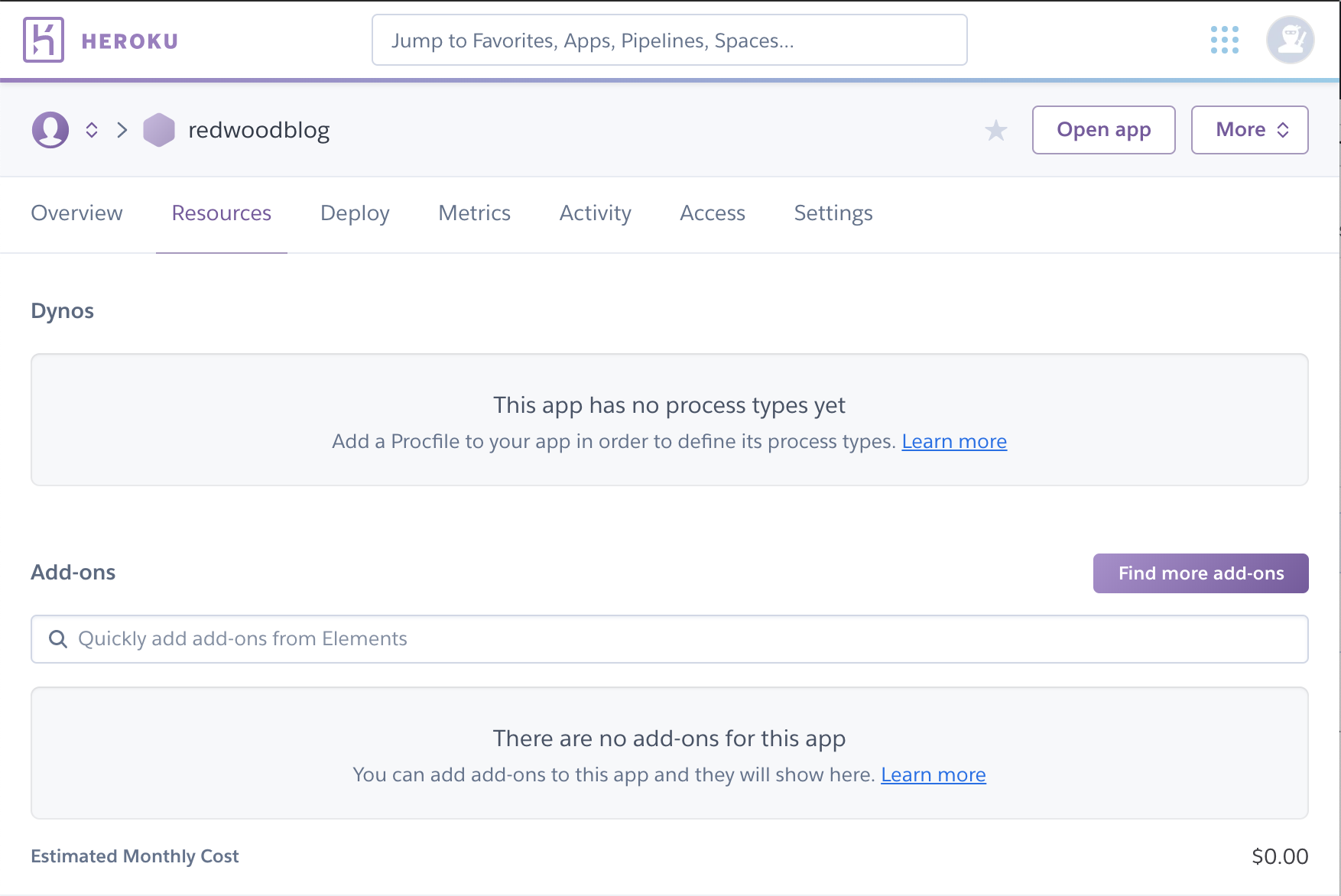The height and width of the screenshot is (896, 1341).
Task: Click the Find more add-ons button
Action: [x=1200, y=573]
